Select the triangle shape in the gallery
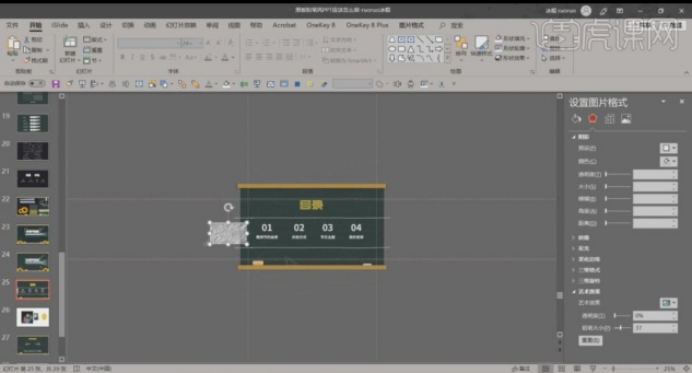Screen dimensions: 692x373 [x=410, y=49]
